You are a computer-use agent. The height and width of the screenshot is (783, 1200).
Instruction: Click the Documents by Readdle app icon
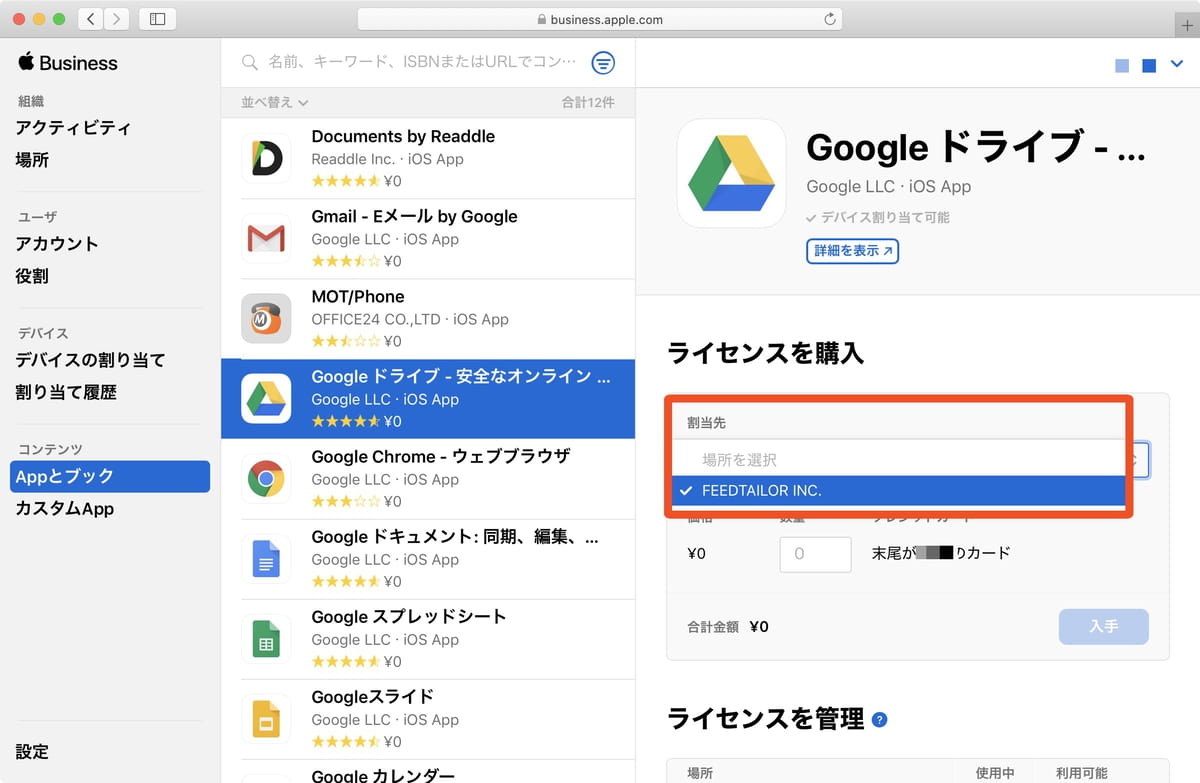(266, 158)
